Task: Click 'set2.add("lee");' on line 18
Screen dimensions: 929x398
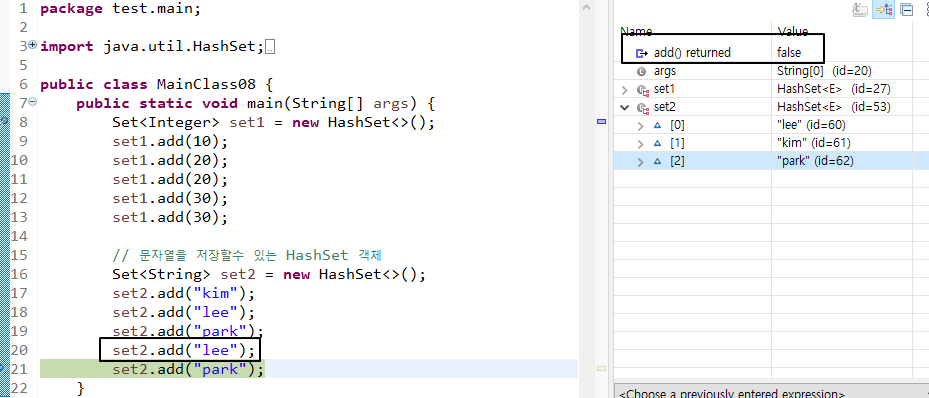Action: pyautogui.click(x=184, y=312)
